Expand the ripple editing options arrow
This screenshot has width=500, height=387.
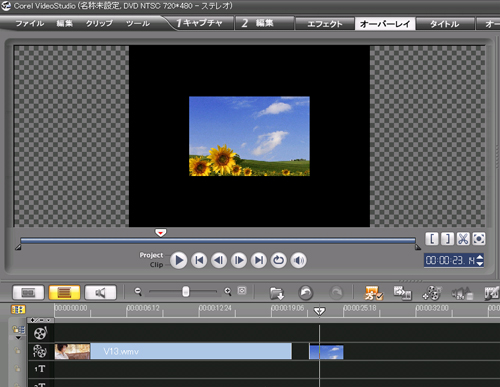pos(18,338)
